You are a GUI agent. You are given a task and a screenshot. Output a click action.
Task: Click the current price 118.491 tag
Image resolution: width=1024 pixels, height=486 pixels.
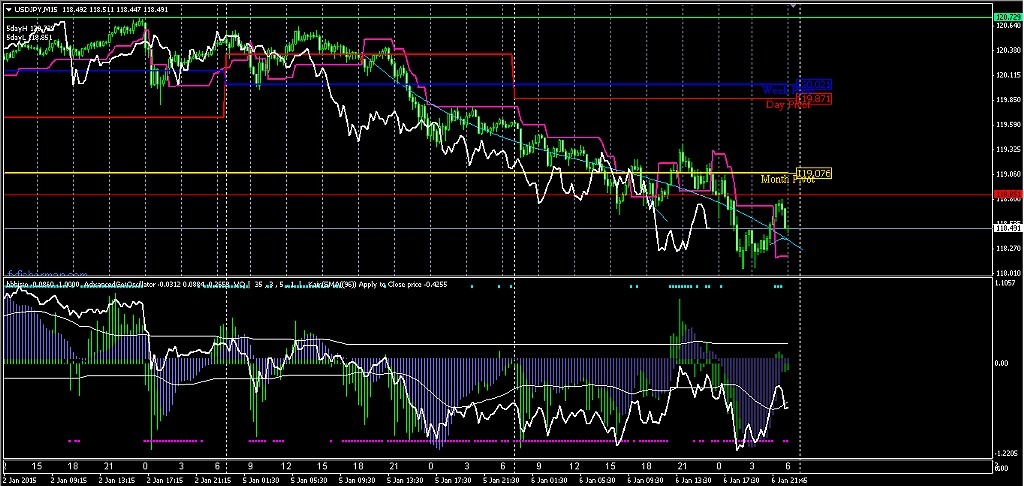1007,229
